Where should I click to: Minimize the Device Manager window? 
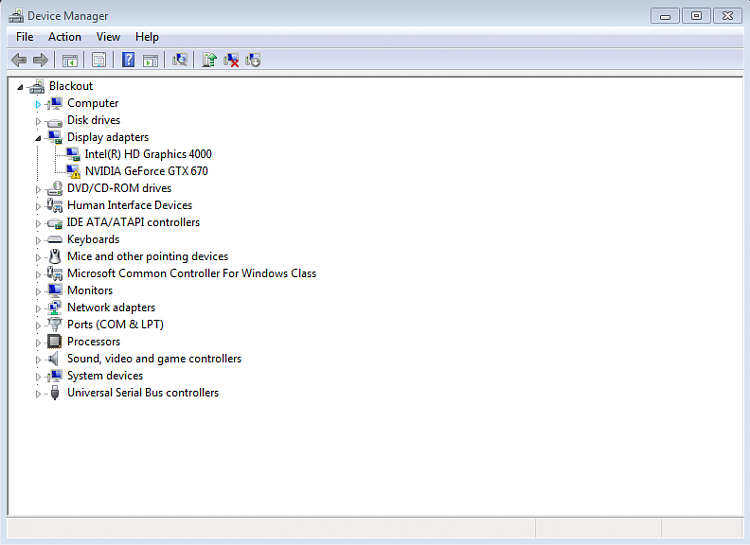coord(665,16)
